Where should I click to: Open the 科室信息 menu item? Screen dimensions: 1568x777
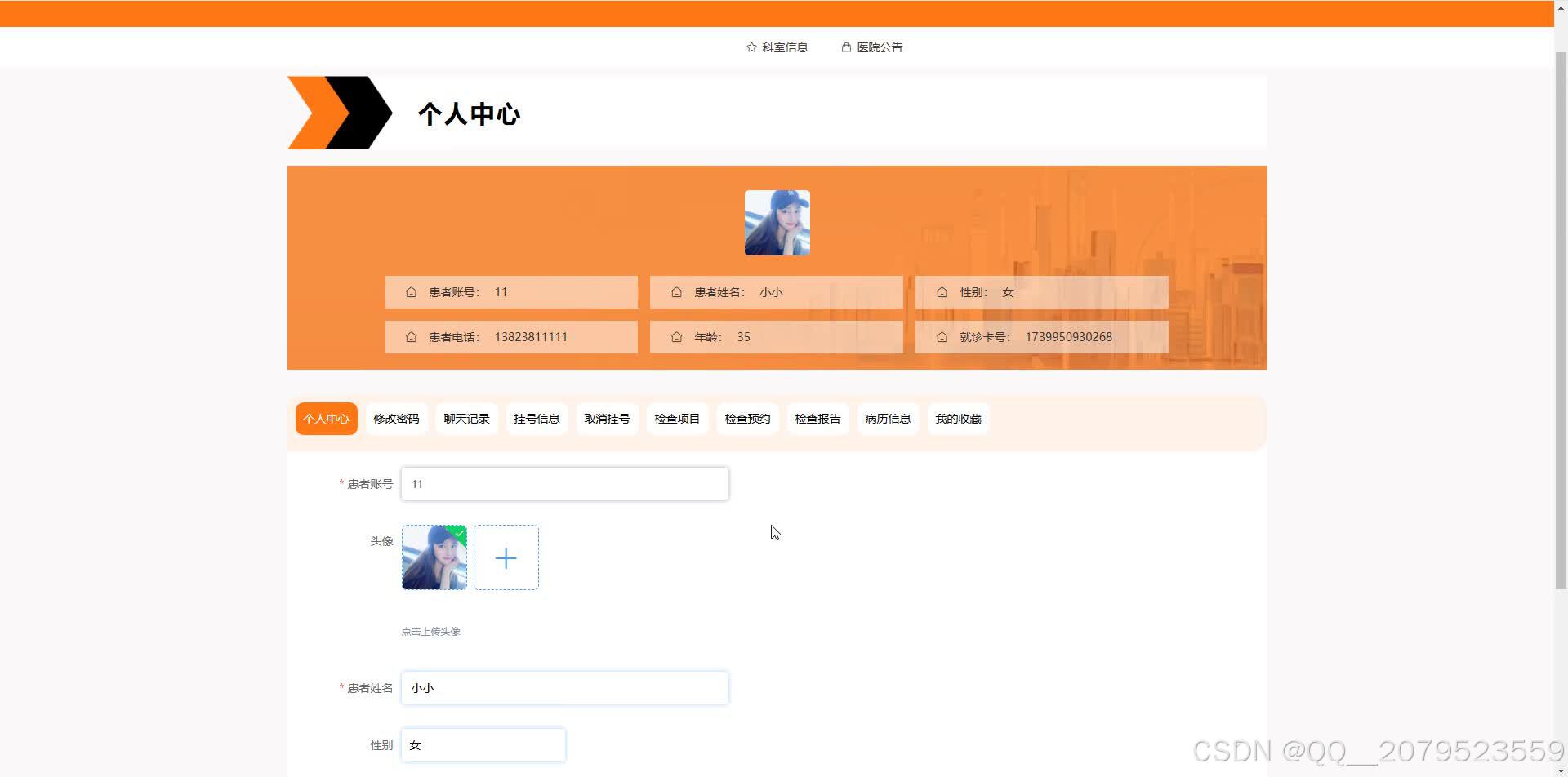click(x=783, y=47)
